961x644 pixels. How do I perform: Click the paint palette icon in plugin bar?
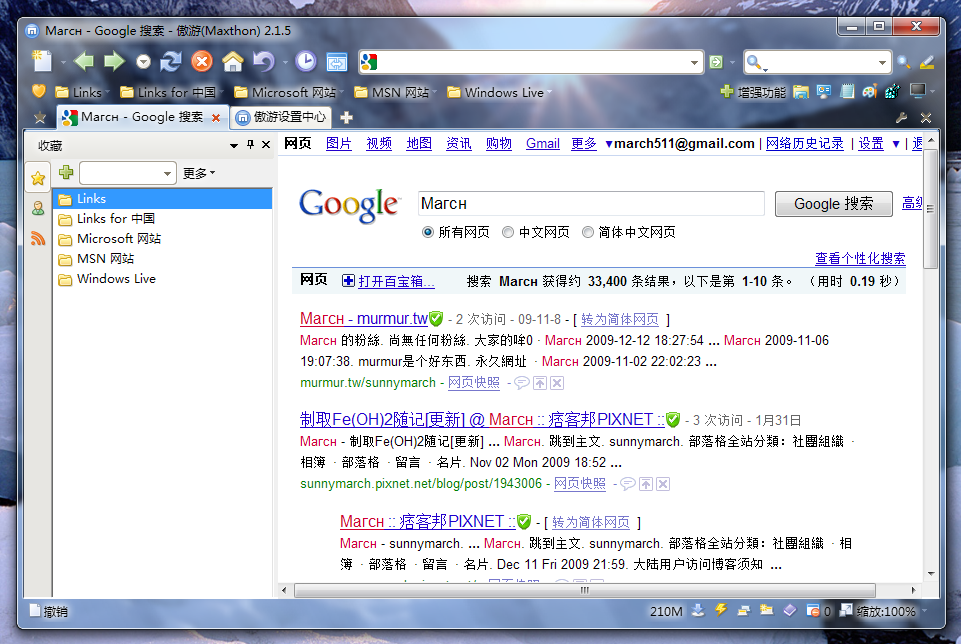tap(869, 92)
